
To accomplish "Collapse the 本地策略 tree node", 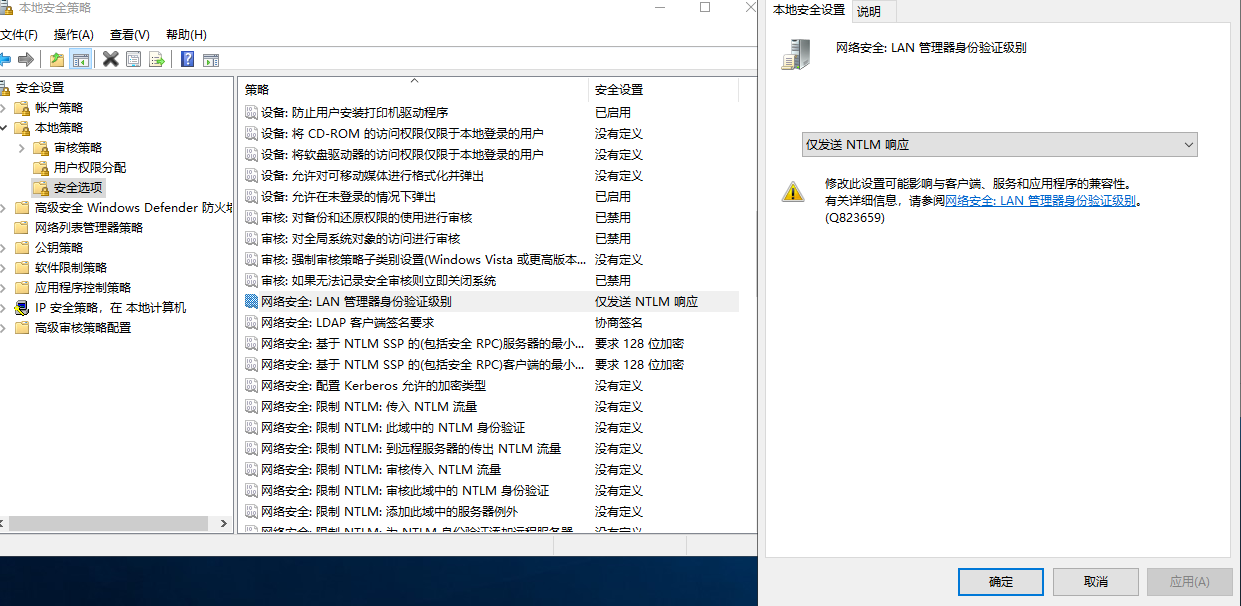I will point(4,128).
